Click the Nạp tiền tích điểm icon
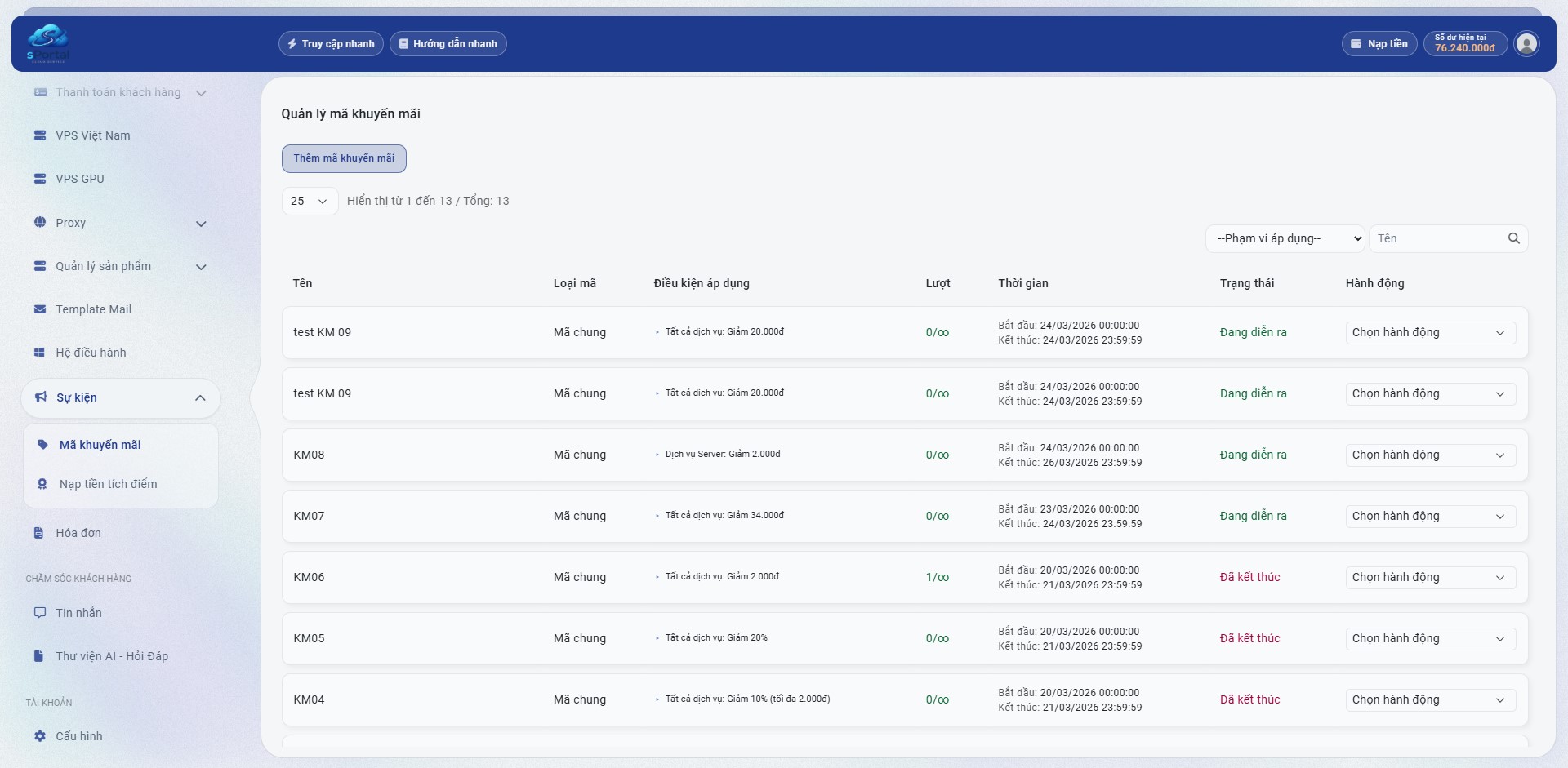Screen dimensions: 1568x768 coord(42,484)
